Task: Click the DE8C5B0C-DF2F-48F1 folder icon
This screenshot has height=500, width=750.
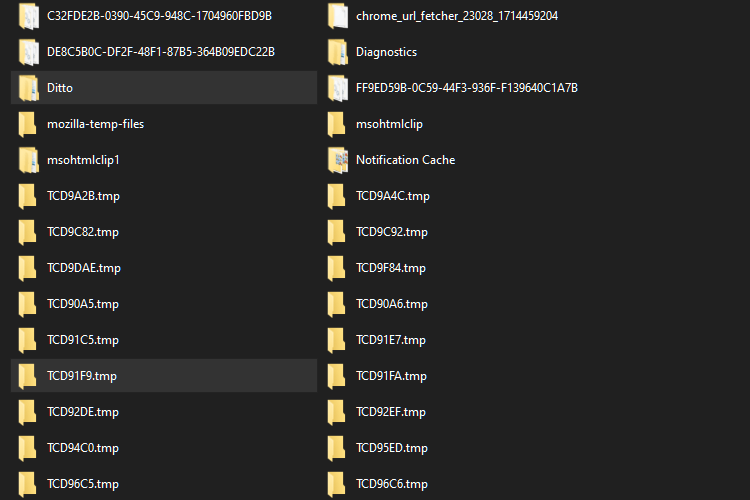Action: (x=28, y=52)
